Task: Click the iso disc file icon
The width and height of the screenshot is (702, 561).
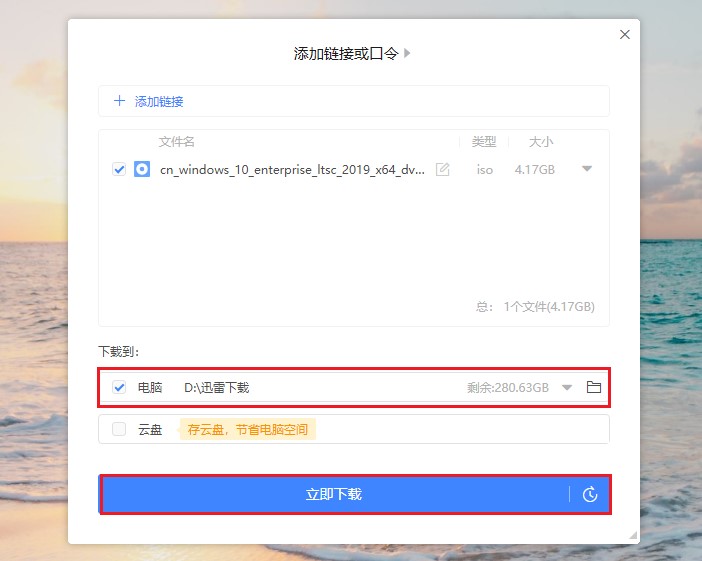Action: coord(142,169)
